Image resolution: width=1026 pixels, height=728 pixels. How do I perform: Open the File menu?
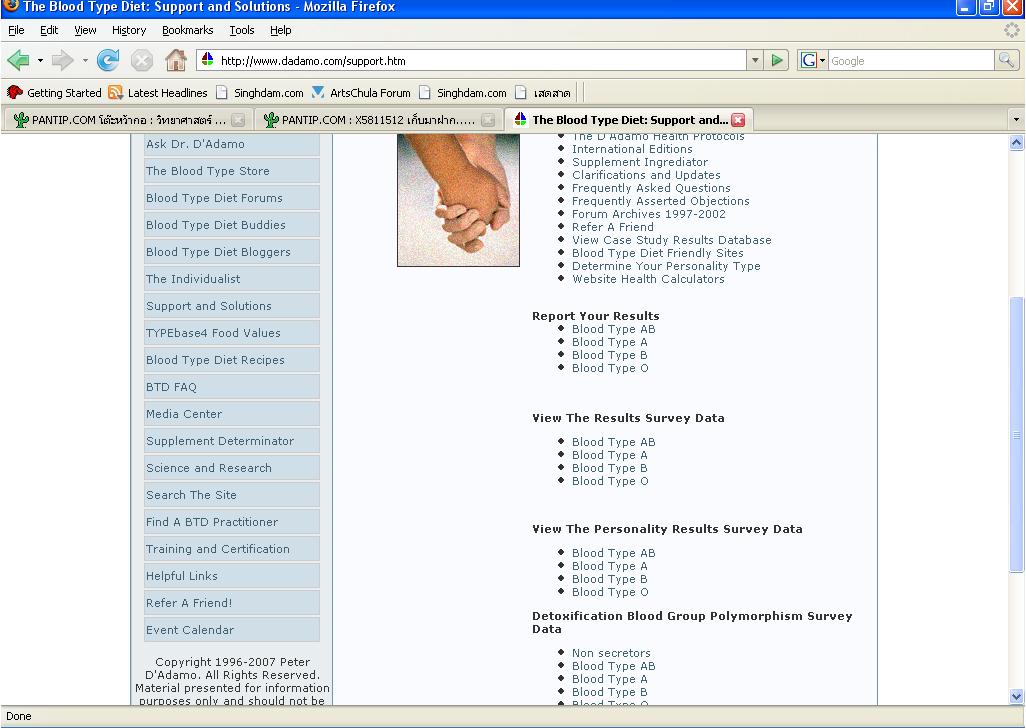(x=16, y=30)
